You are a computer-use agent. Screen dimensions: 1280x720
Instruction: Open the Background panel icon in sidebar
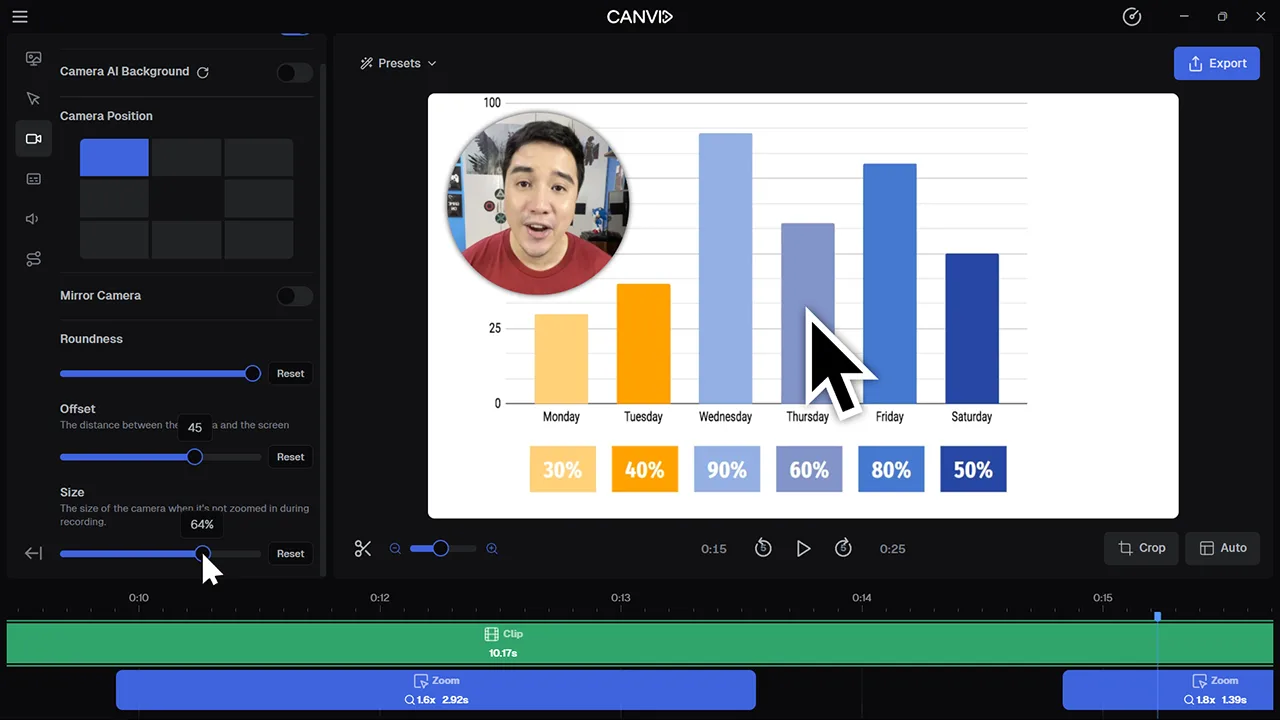(33, 58)
